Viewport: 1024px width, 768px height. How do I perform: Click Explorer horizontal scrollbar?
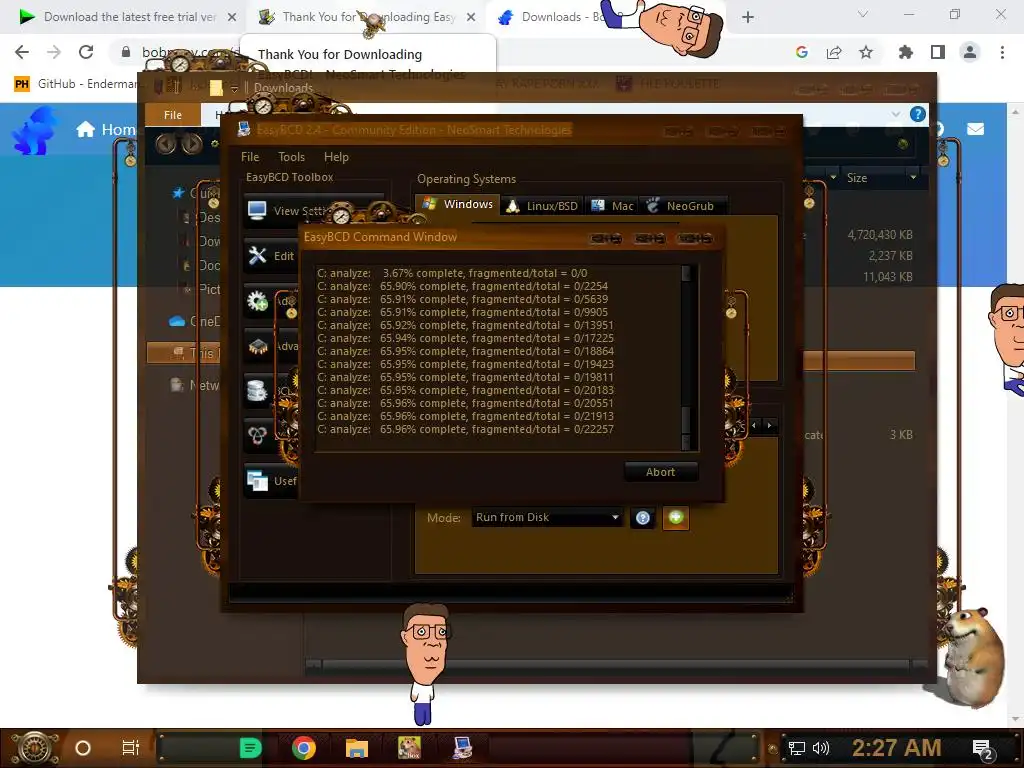click(616, 665)
